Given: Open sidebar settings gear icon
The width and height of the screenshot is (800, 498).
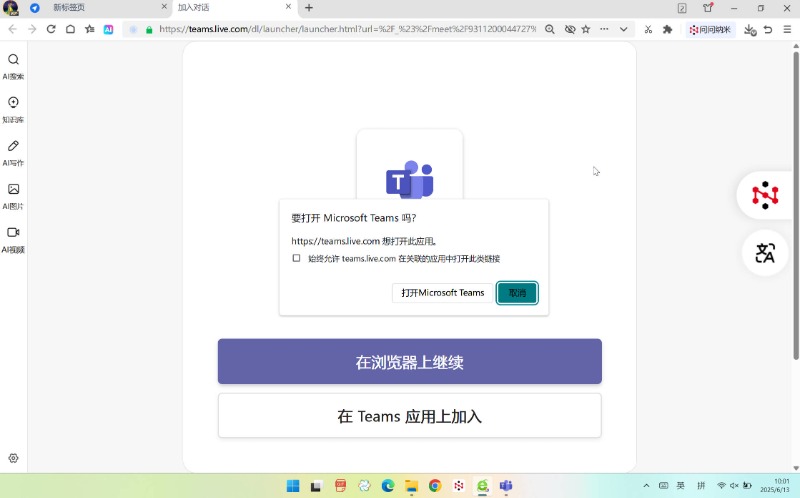Looking at the screenshot, I should coord(13,458).
